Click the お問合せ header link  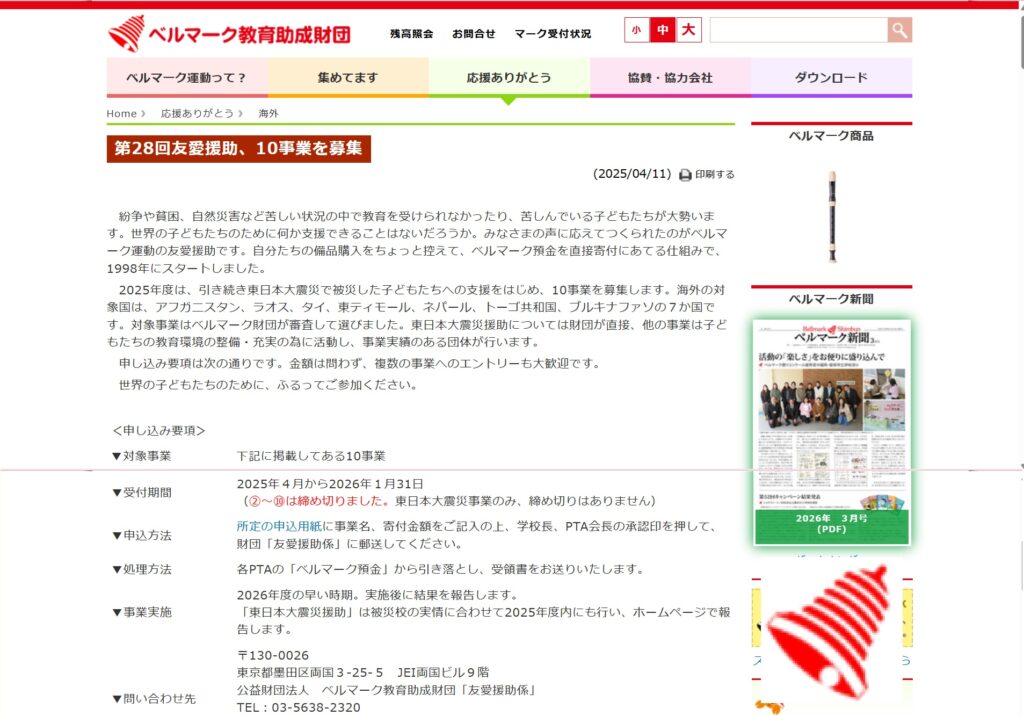point(473,34)
